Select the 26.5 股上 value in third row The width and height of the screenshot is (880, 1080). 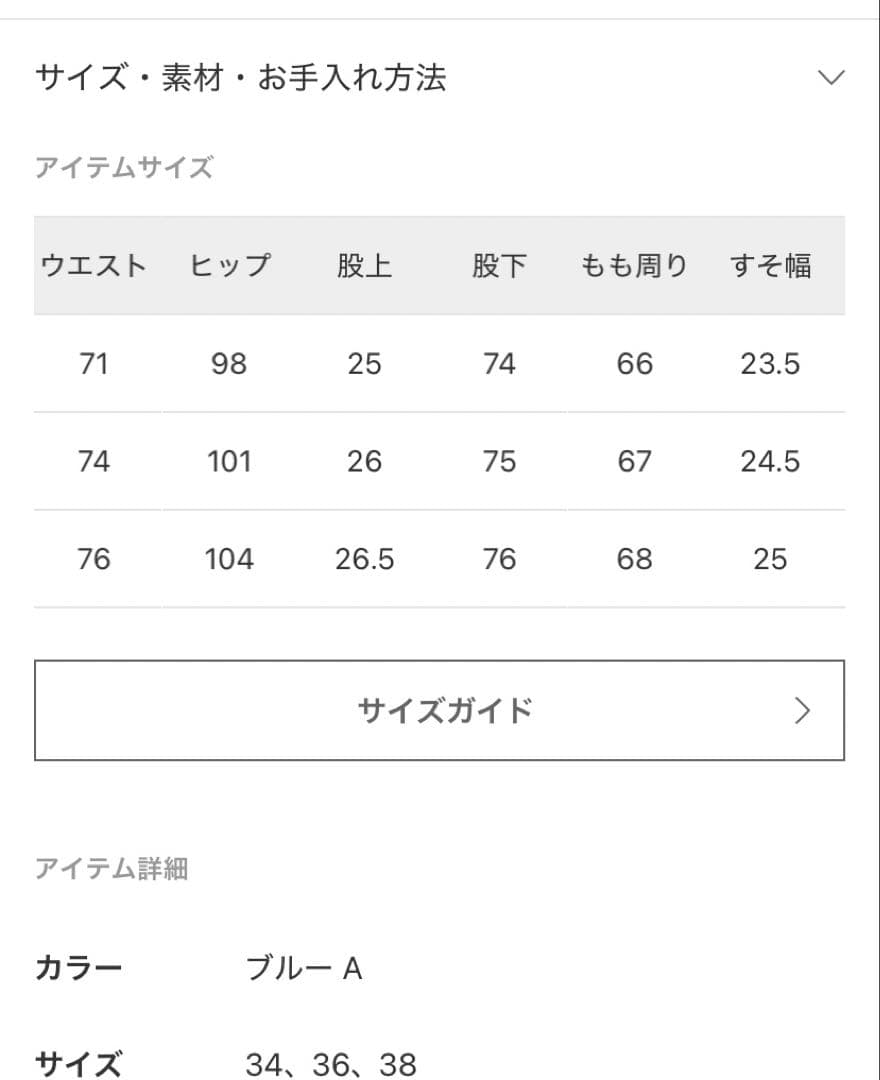365,559
